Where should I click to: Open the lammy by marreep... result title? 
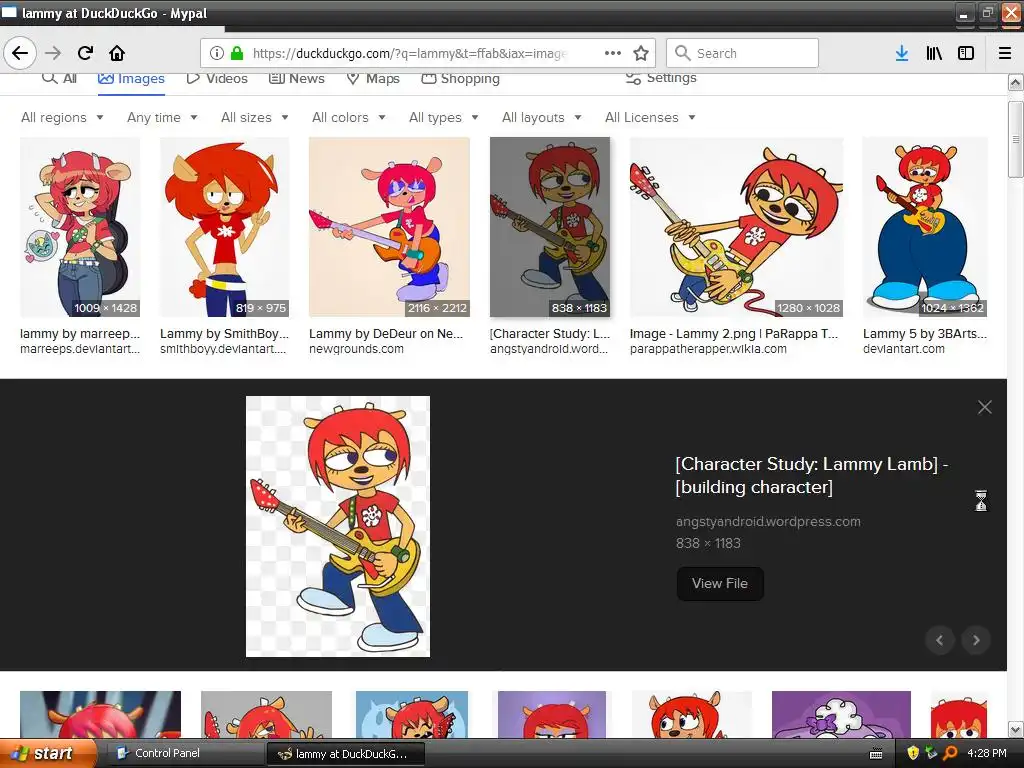80,334
